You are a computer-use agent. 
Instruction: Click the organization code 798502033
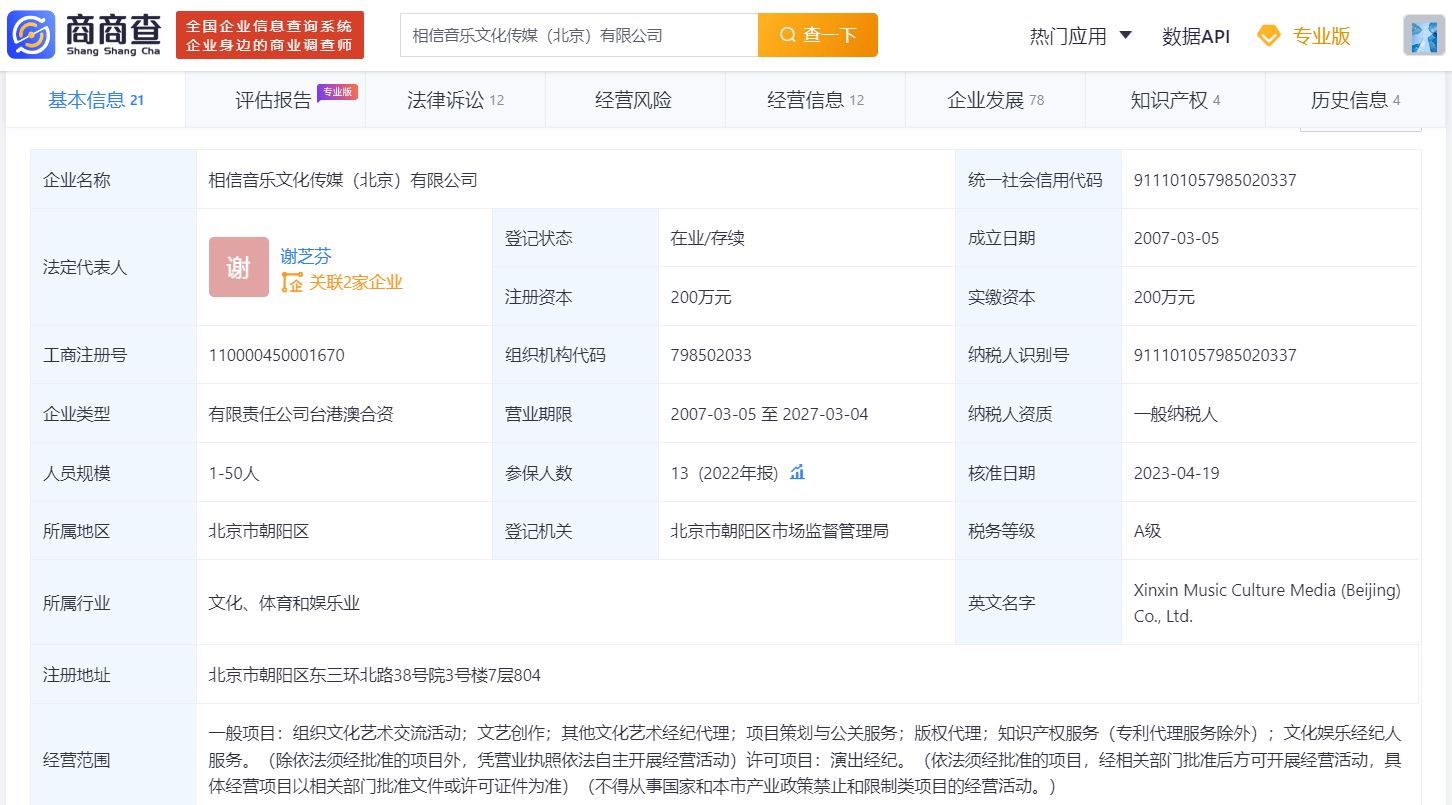point(711,355)
